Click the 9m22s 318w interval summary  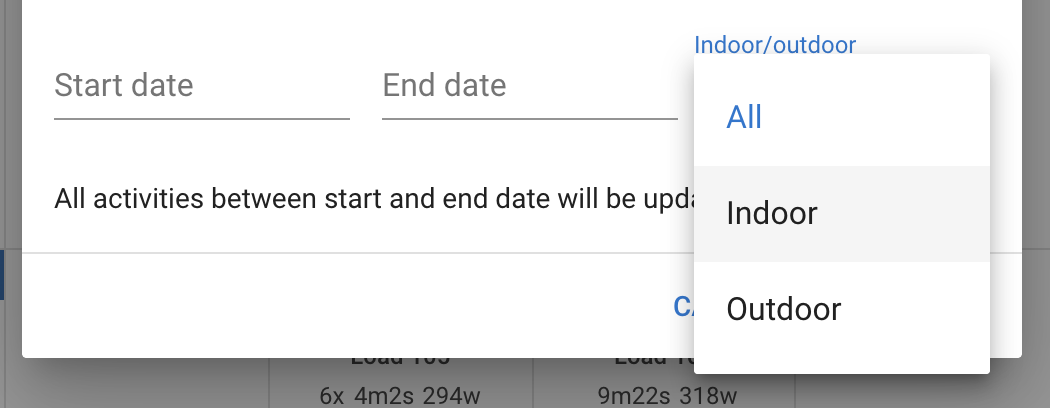[x=667, y=396]
